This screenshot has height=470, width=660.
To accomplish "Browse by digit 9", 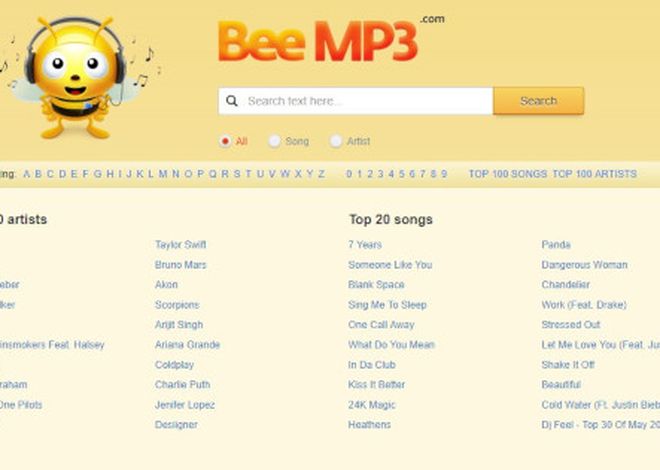I will (x=444, y=174).
